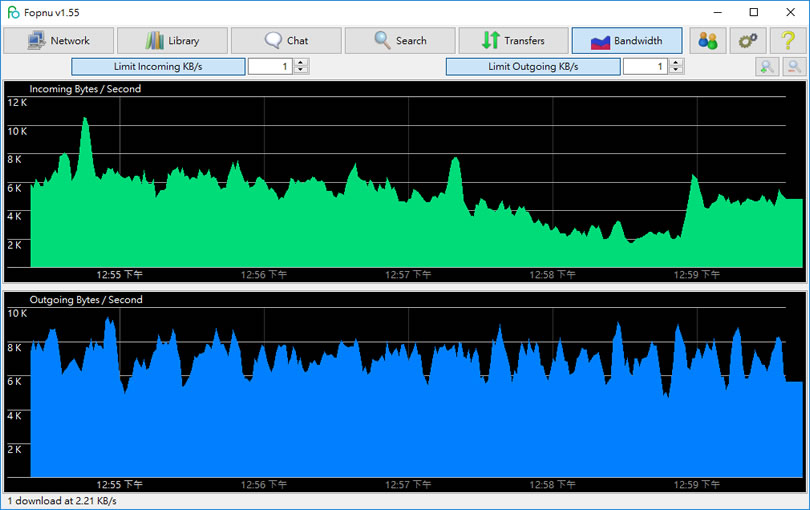Click the zoom out magnifier icon
The height and width of the screenshot is (510, 810).
[795, 67]
